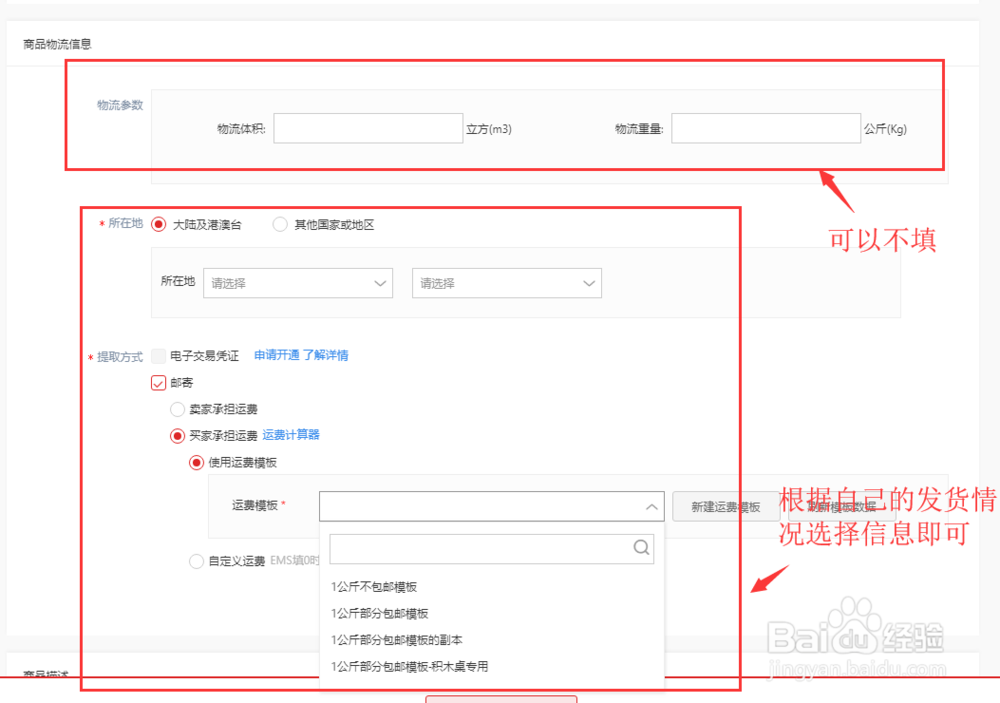1000x703 pixels.
Task: Uncheck the 邮寄 checkbox
Action: point(158,382)
